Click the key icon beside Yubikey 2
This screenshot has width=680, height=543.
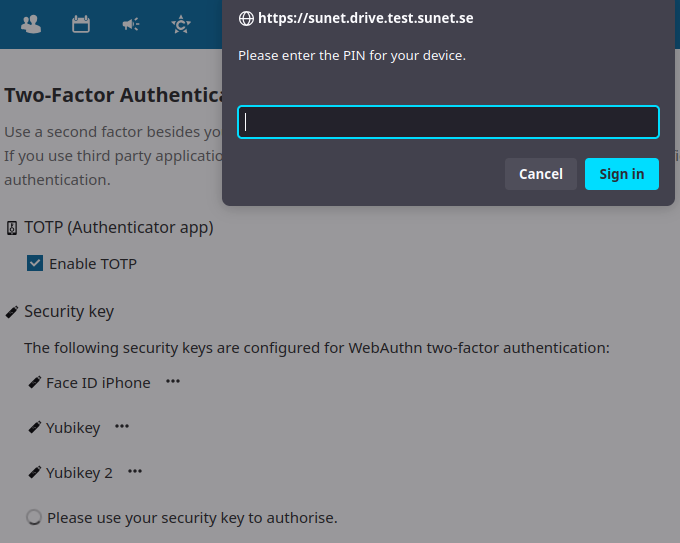(x=35, y=472)
